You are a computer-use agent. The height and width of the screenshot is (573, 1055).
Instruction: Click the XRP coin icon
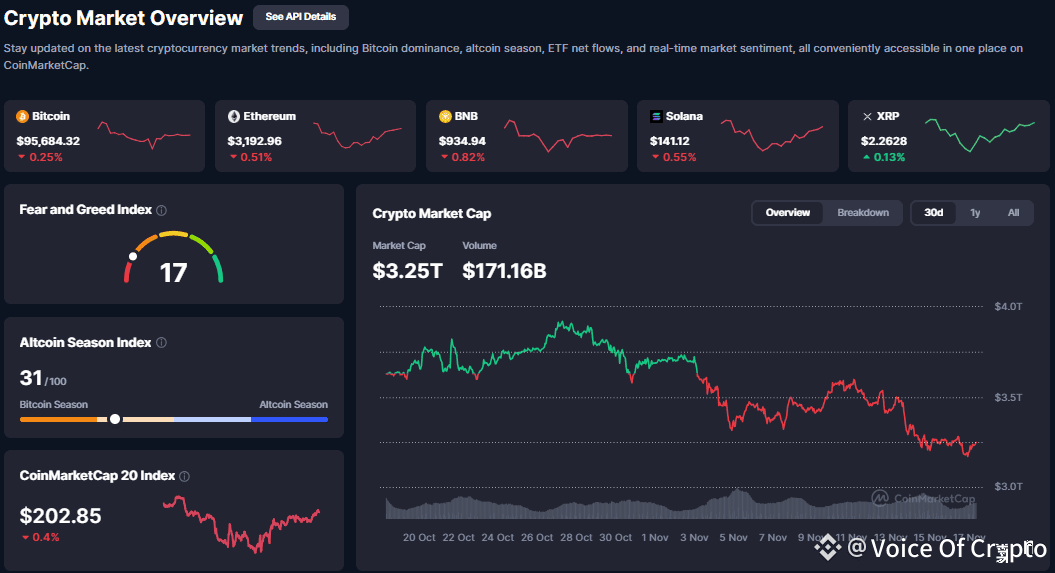pyautogui.click(x=867, y=116)
